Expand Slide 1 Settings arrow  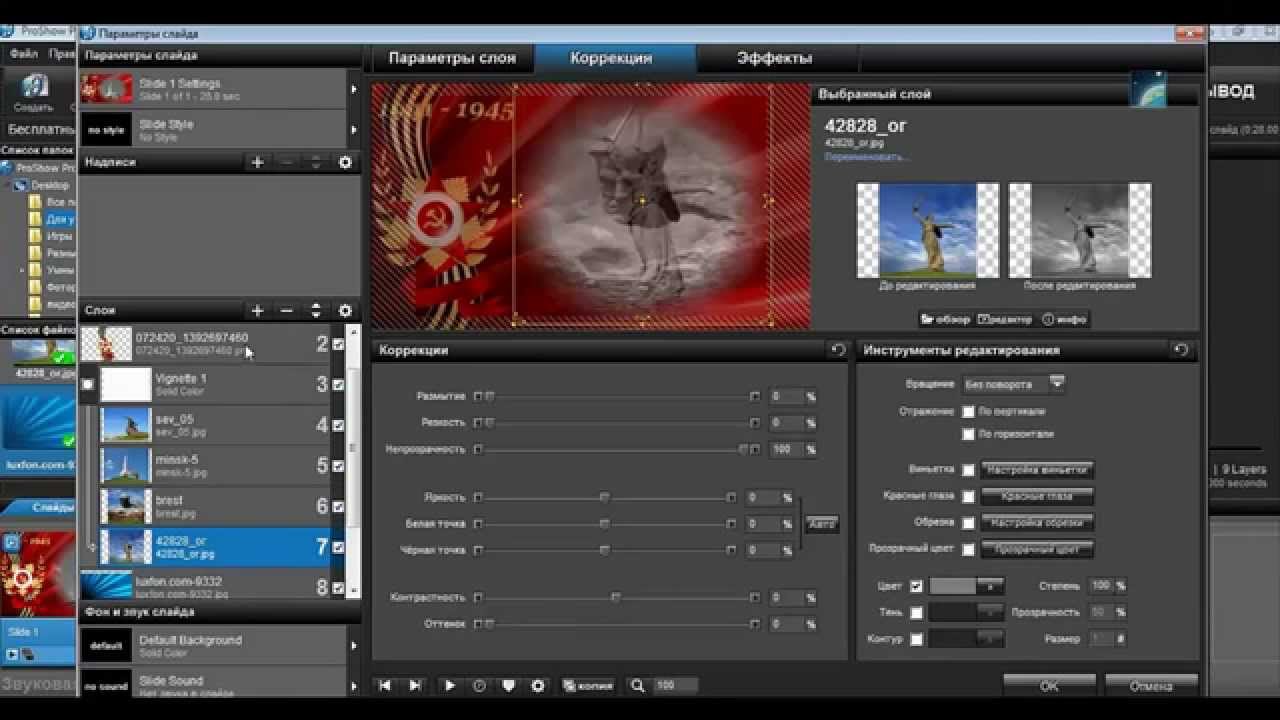(353, 89)
